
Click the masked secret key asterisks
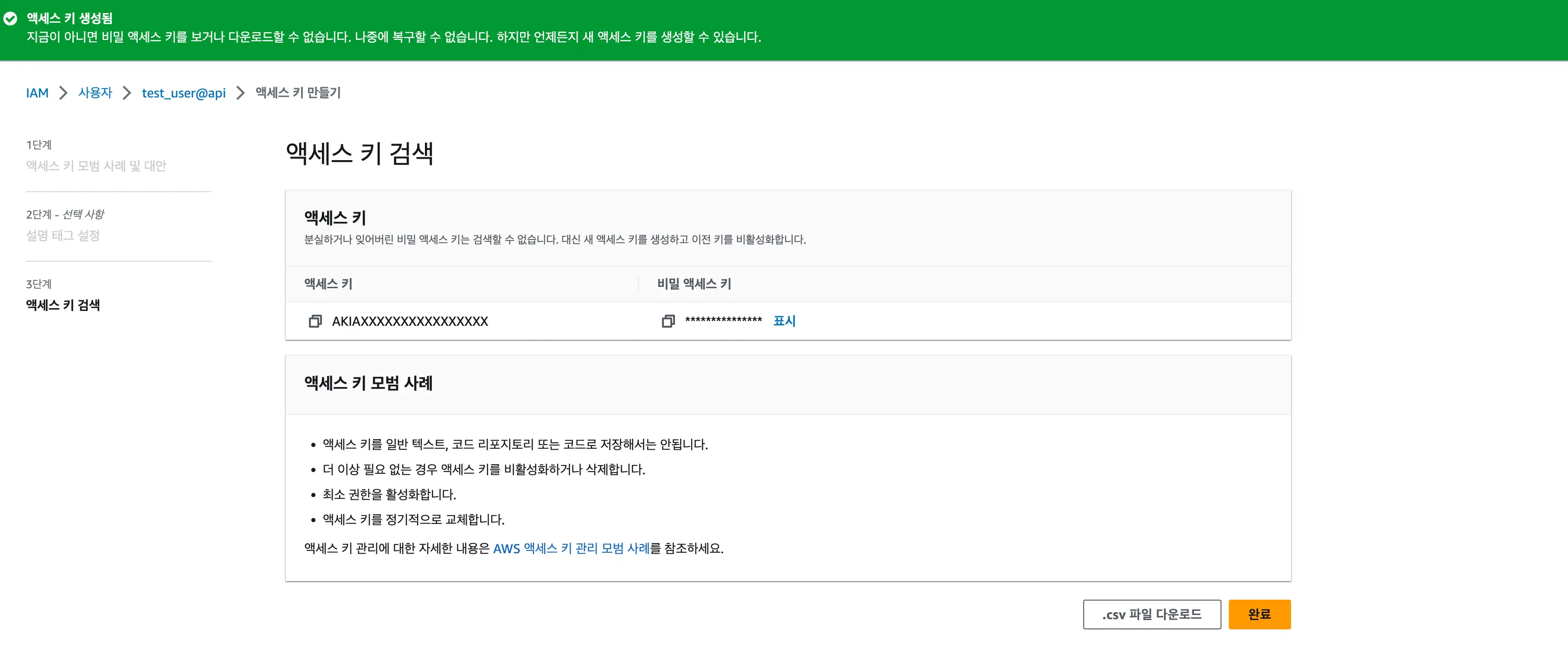(723, 320)
